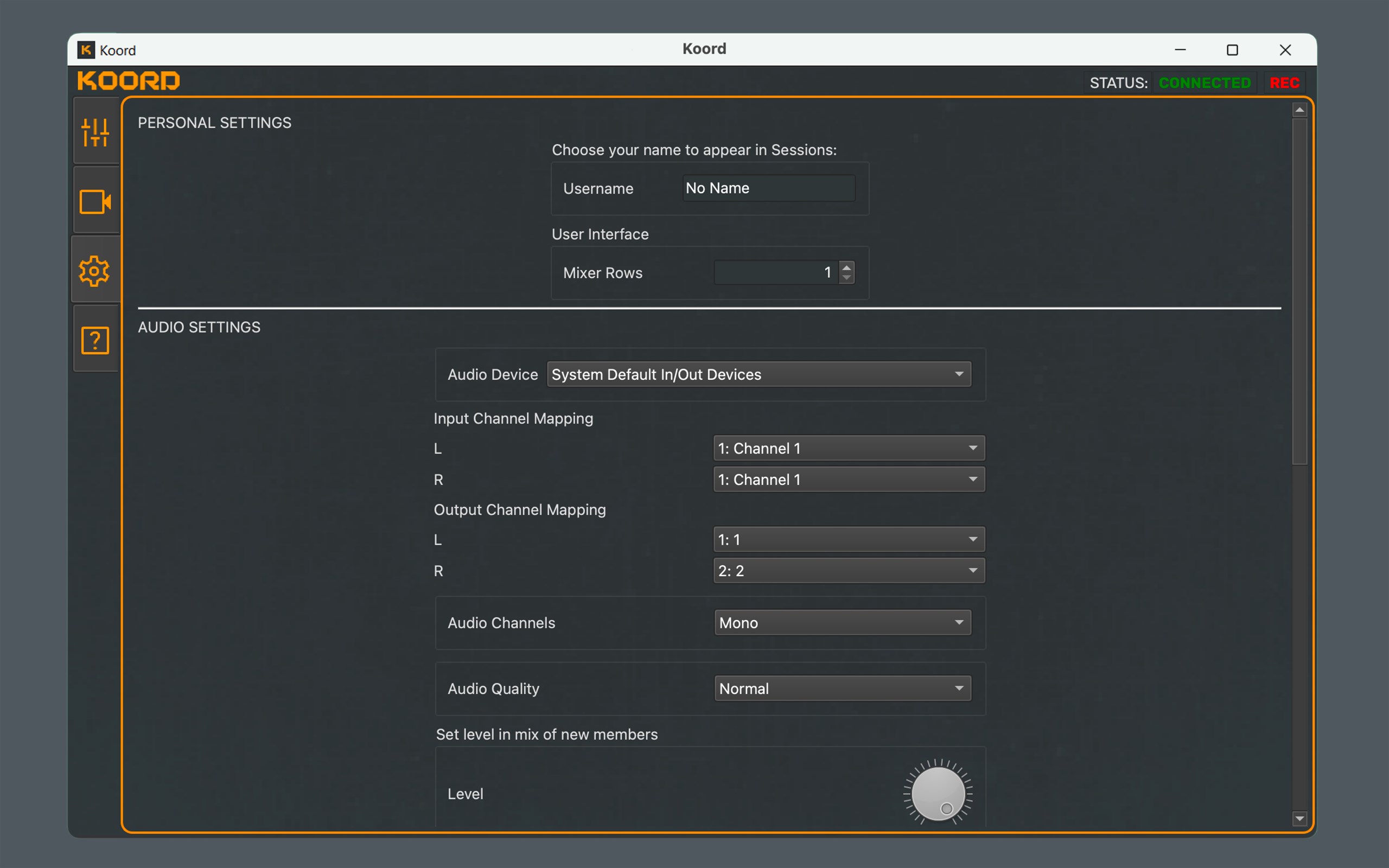Open the Audio Quality Normal dropdown
Screen dimensions: 1389x868
(842, 688)
